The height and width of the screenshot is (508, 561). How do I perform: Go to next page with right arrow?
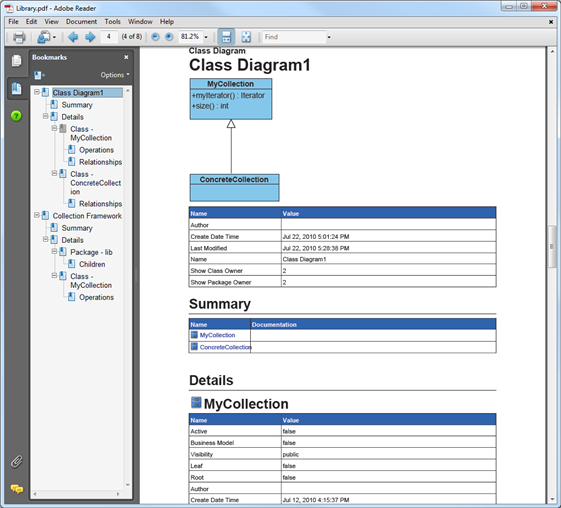(x=90, y=37)
